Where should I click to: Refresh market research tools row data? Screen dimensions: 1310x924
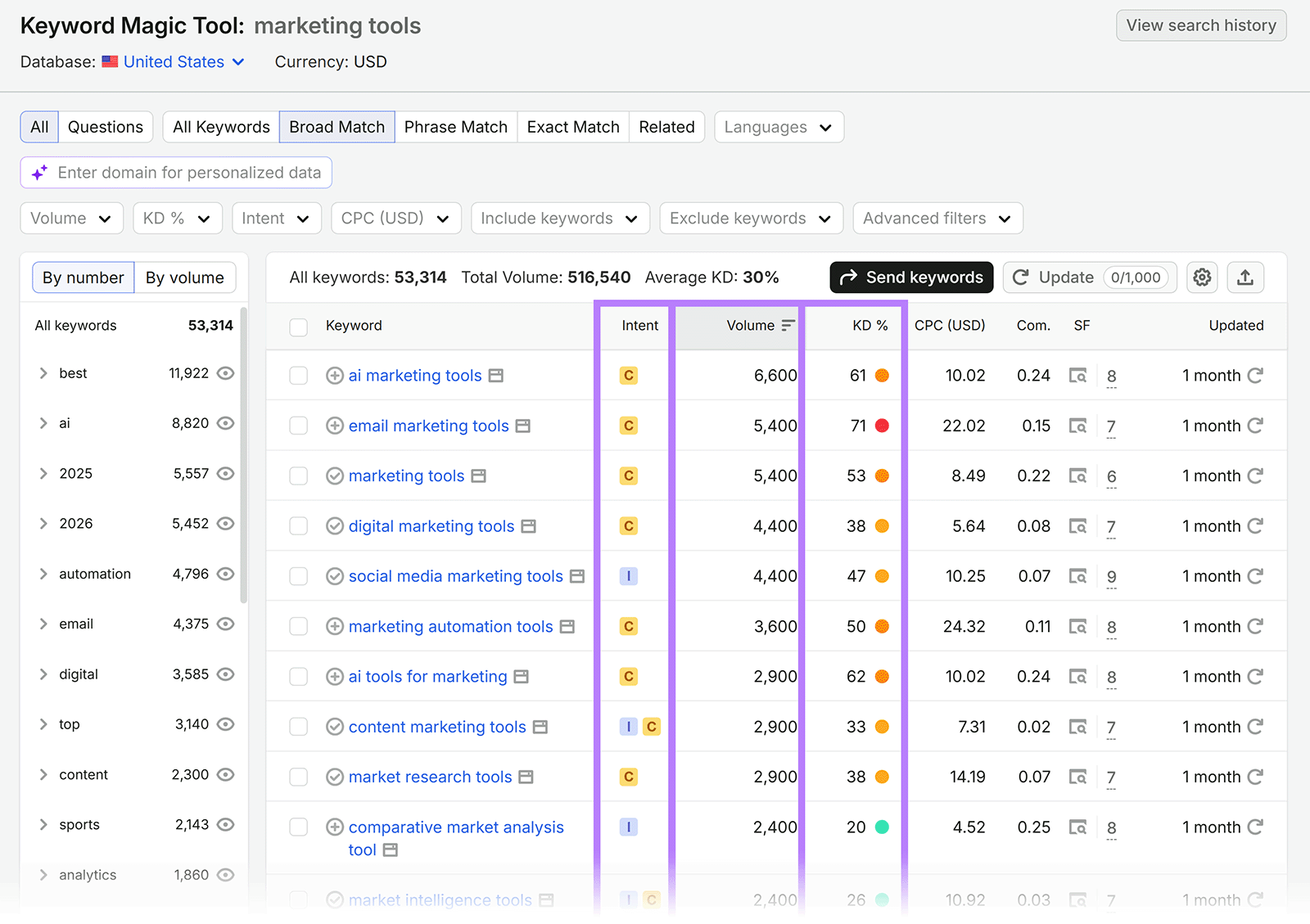point(1255,777)
